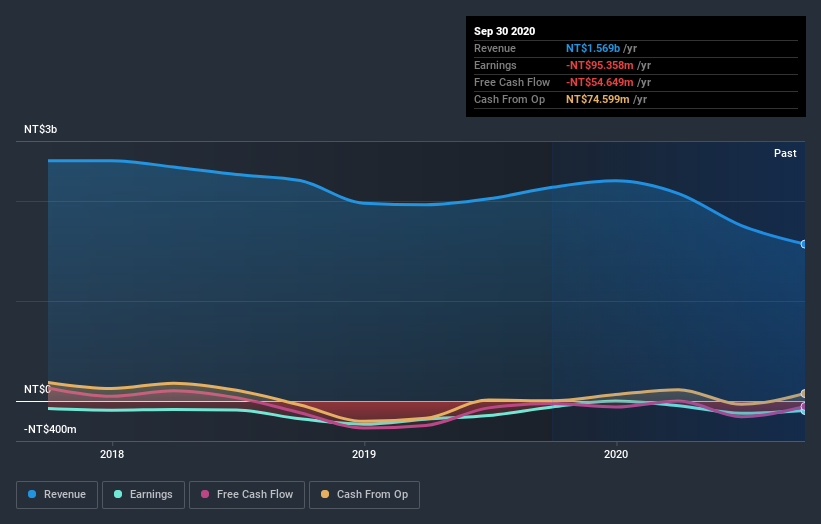Click the Past label in chart
The image size is (821, 524).
[785, 153]
